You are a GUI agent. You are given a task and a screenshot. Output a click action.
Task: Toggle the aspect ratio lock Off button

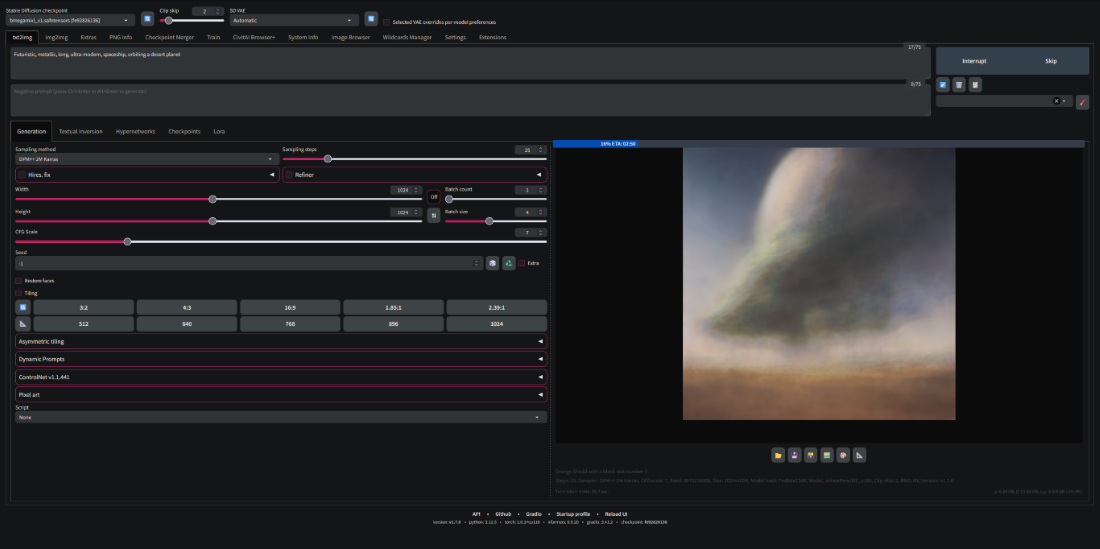click(434, 197)
